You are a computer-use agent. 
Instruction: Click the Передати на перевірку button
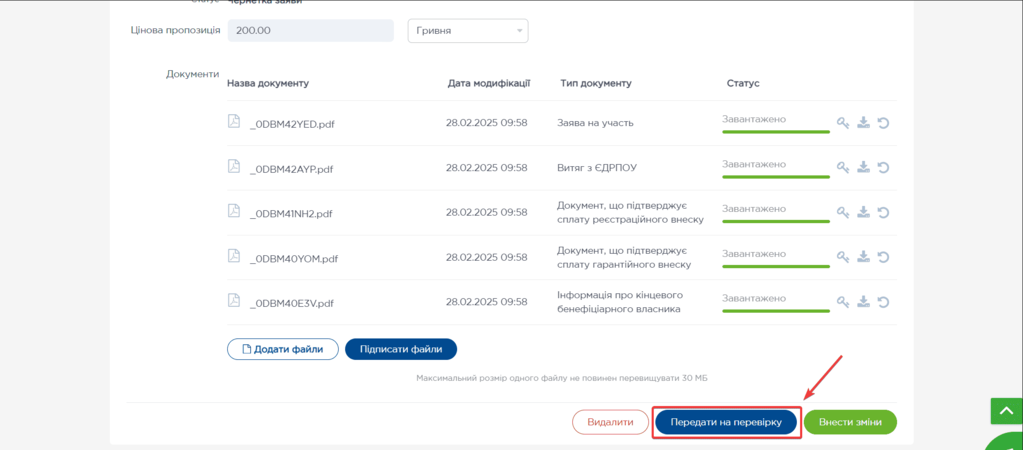pos(726,422)
